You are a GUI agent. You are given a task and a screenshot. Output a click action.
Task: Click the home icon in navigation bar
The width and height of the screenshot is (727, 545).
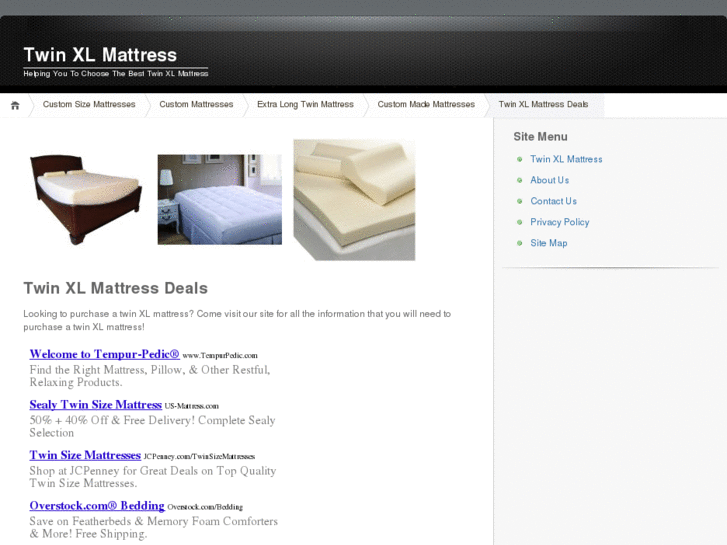click(15, 105)
